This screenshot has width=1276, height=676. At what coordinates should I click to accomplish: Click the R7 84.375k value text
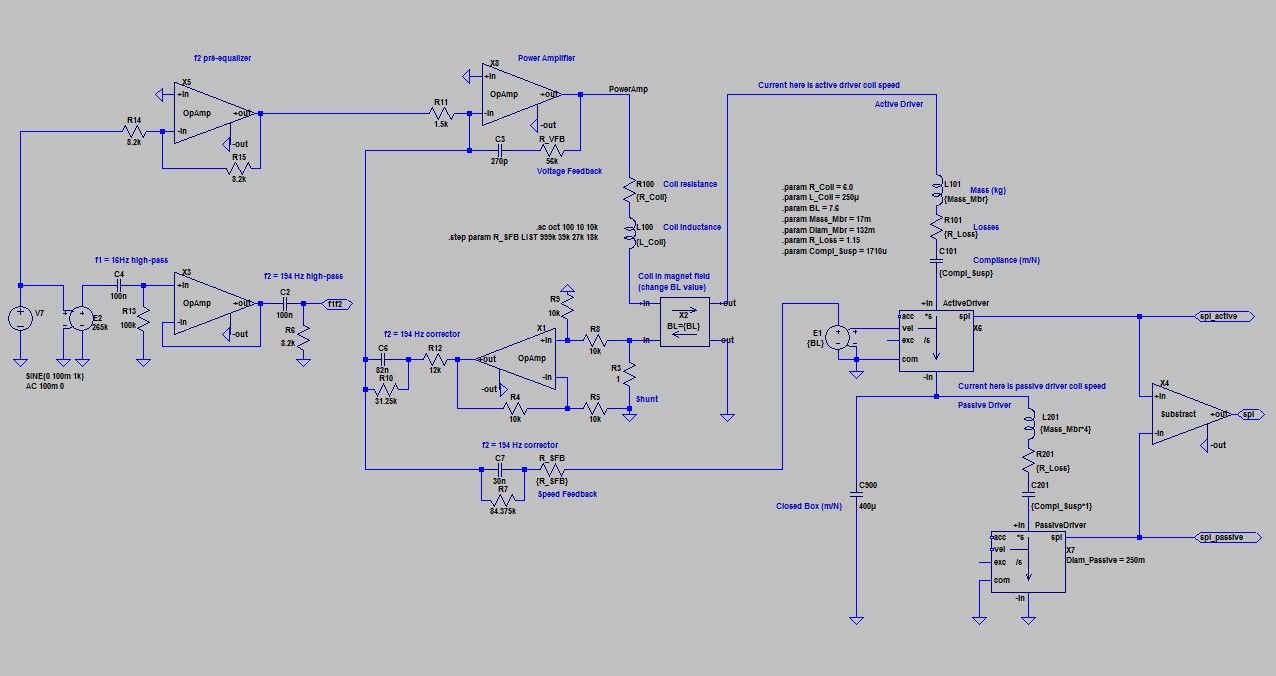[x=504, y=512]
